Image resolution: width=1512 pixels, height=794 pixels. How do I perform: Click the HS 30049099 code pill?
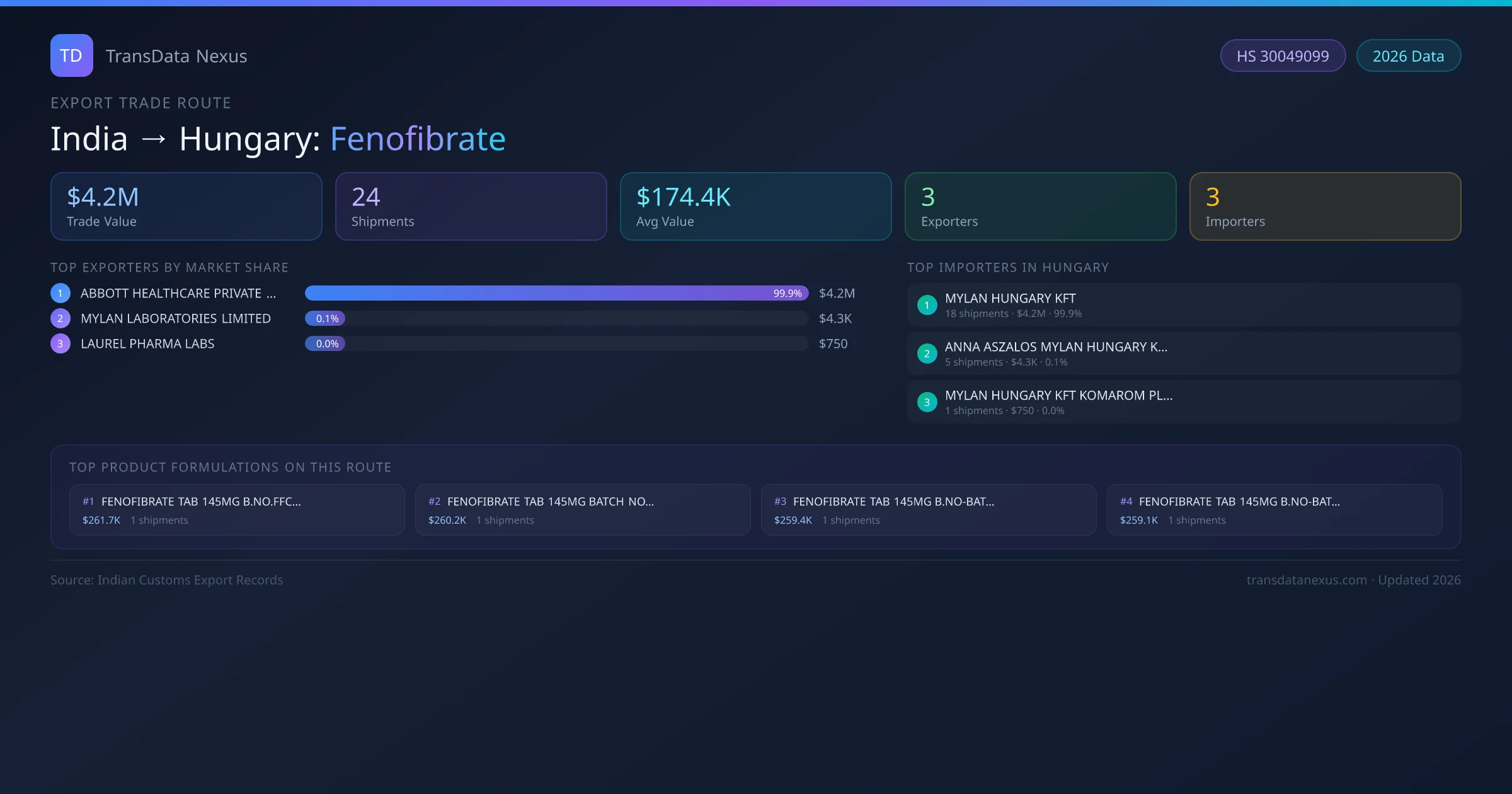[1283, 56]
